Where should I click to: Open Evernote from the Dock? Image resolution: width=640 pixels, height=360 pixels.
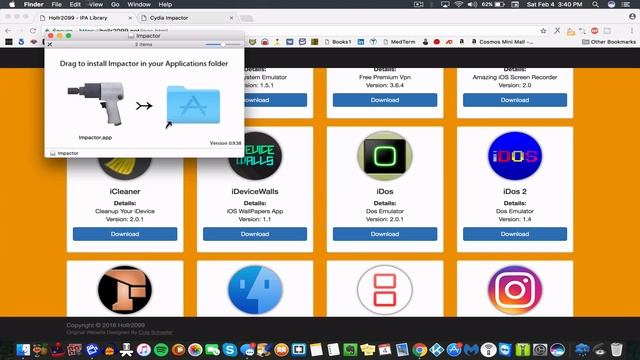[x=350, y=350]
